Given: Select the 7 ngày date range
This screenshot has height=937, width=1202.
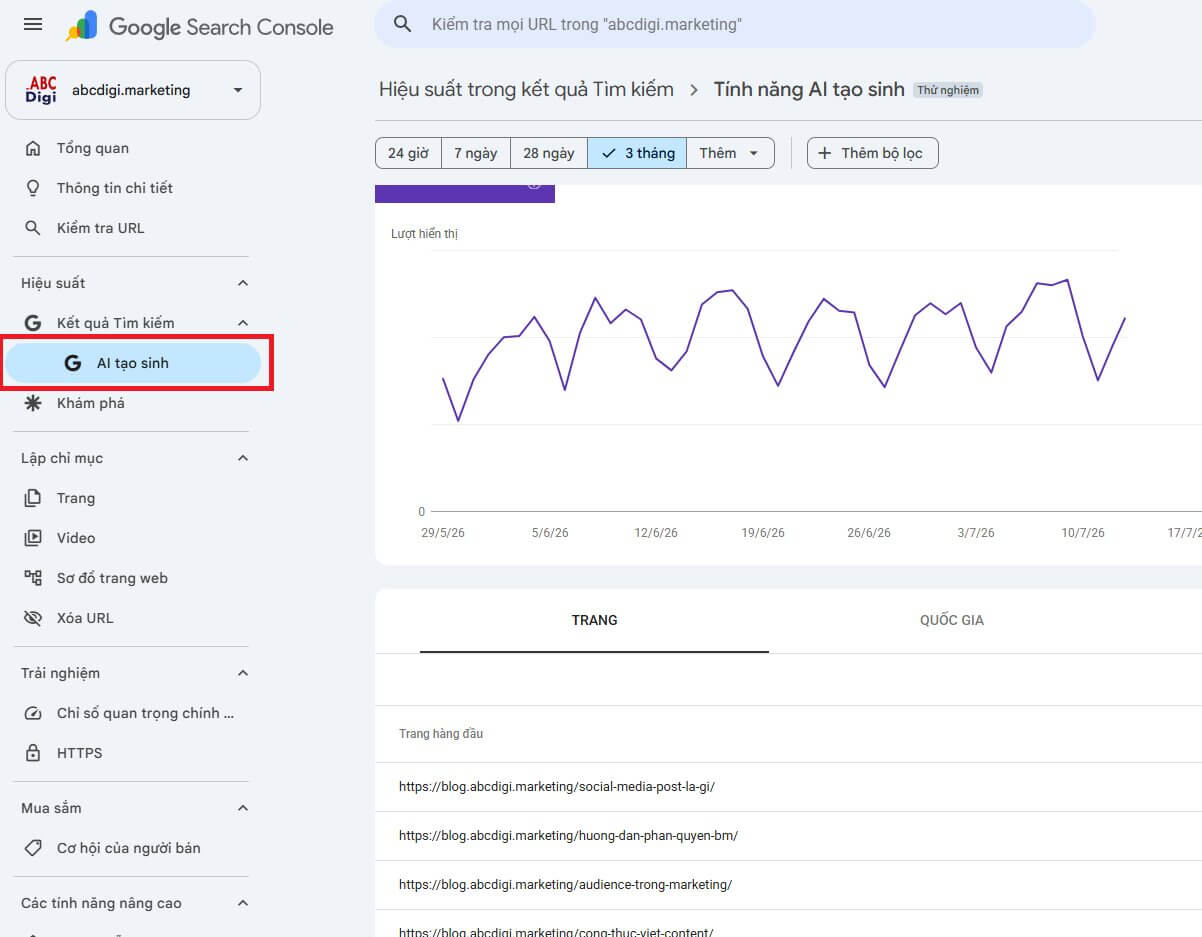Looking at the screenshot, I should [476, 153].
